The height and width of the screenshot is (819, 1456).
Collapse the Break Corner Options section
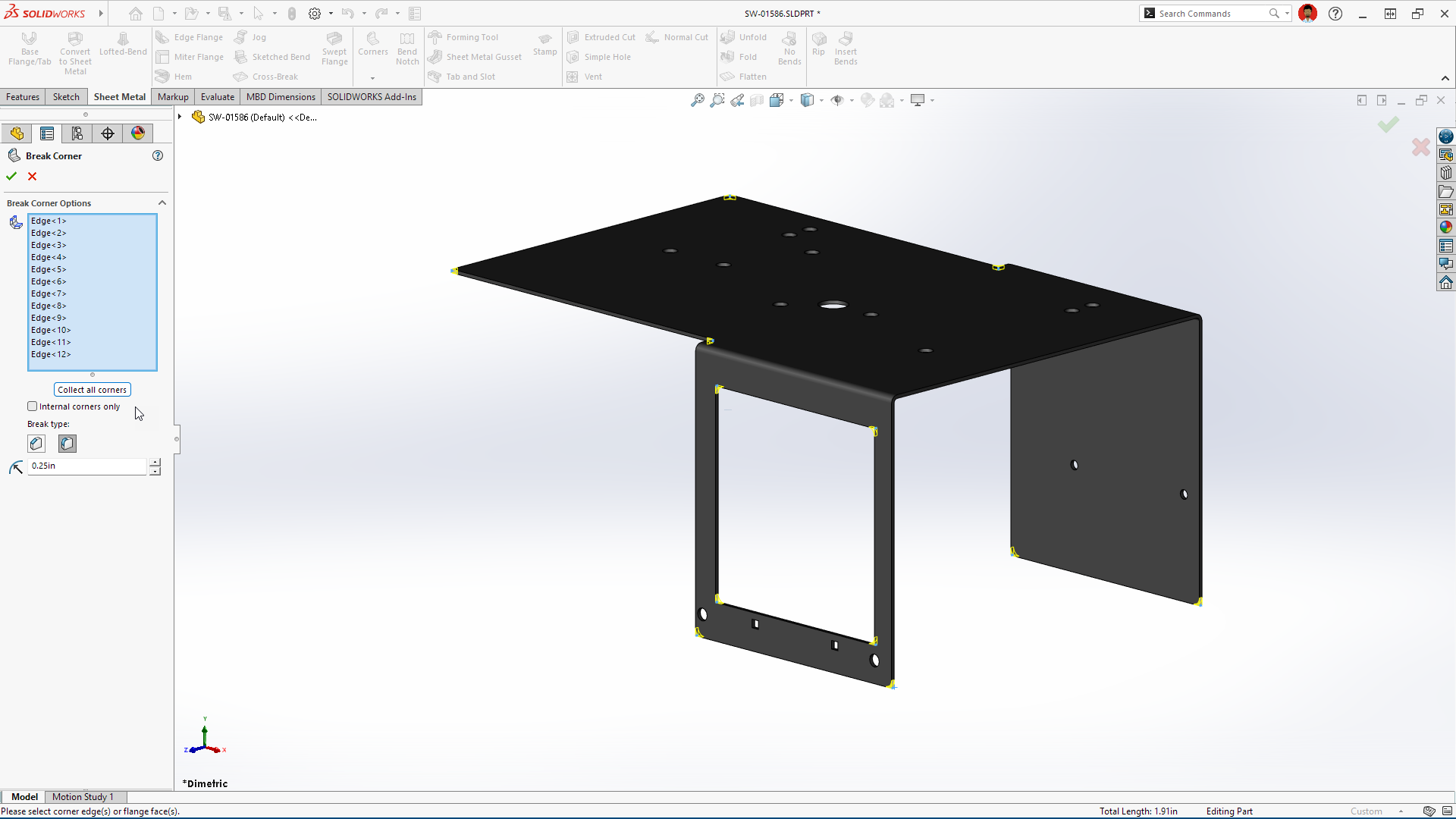(x=162, y=203)
